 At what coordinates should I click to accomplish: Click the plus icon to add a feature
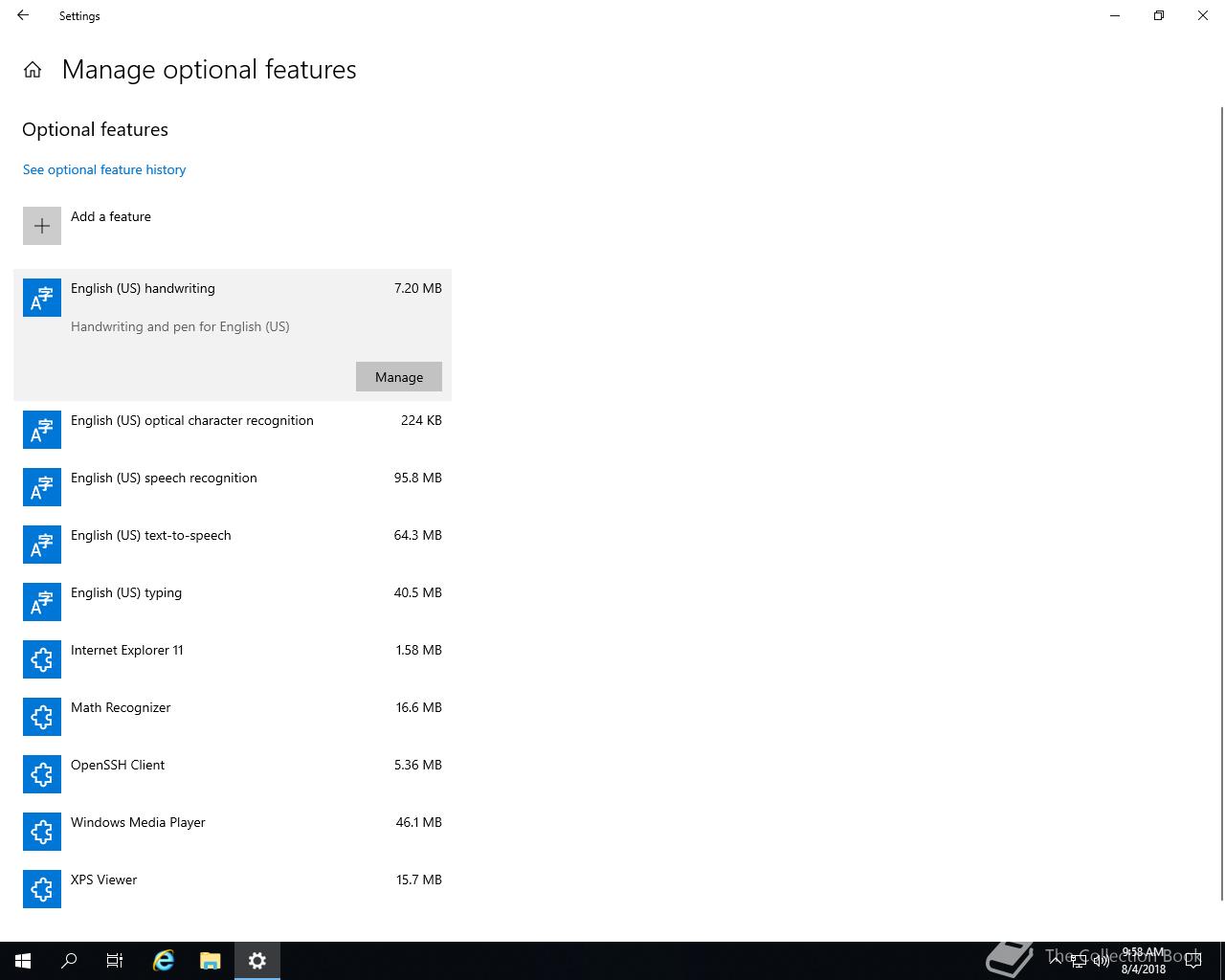tap(42, 226)
